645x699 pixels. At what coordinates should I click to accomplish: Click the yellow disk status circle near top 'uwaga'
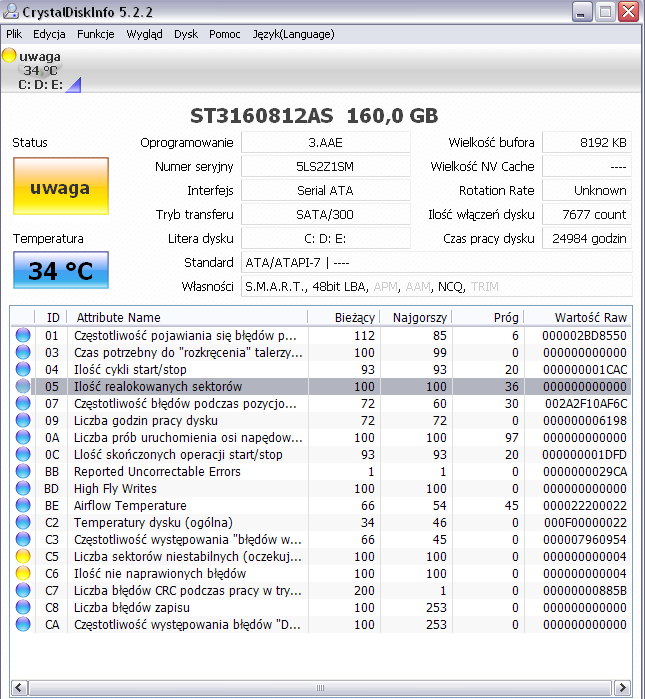tap(9, 56)
